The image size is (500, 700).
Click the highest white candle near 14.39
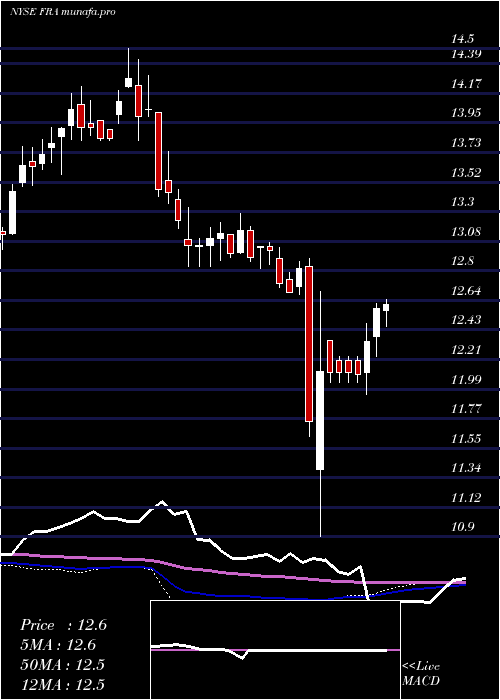click(x=129, y=82)
